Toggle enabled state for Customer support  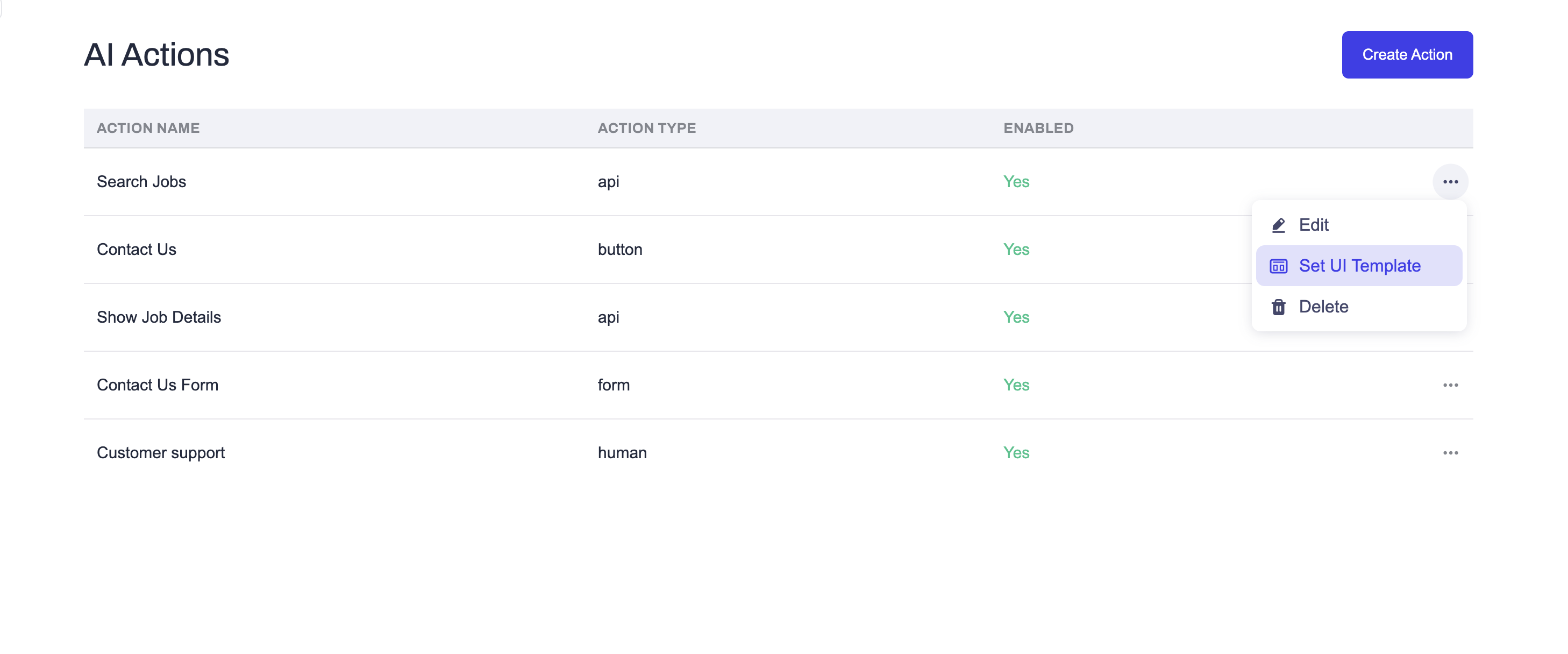pos(1016,452)
